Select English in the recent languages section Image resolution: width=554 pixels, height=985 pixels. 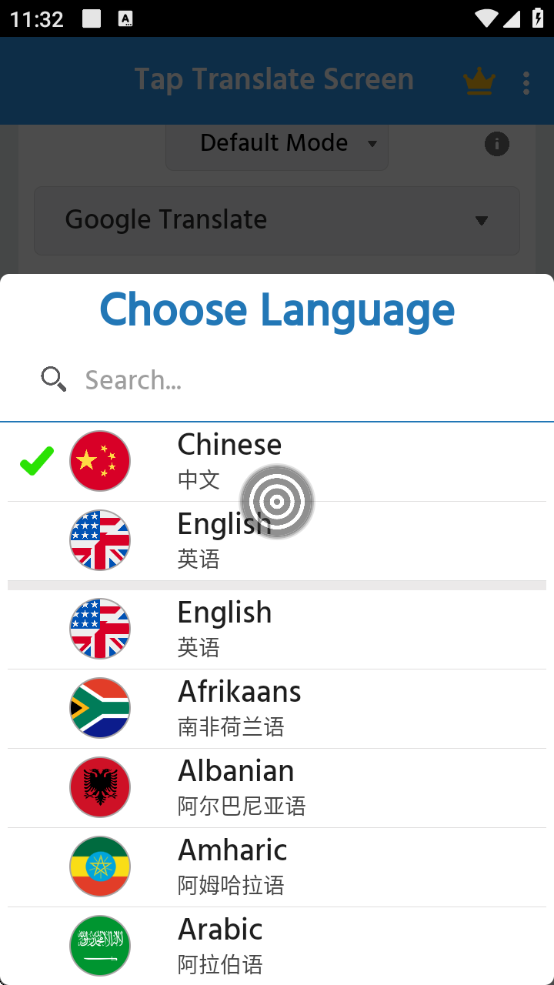pyautogui.click(x=276, y=541)
